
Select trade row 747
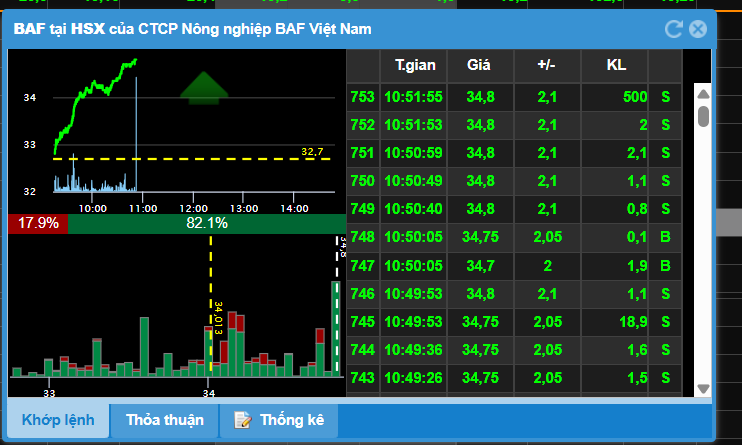click(x=514, y=266)
